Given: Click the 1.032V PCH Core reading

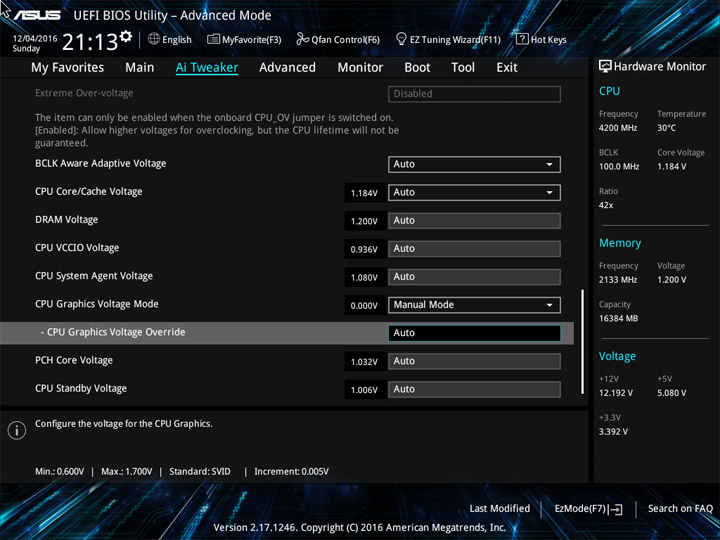Looking at the screenshot, I should (x=364, y=362).
